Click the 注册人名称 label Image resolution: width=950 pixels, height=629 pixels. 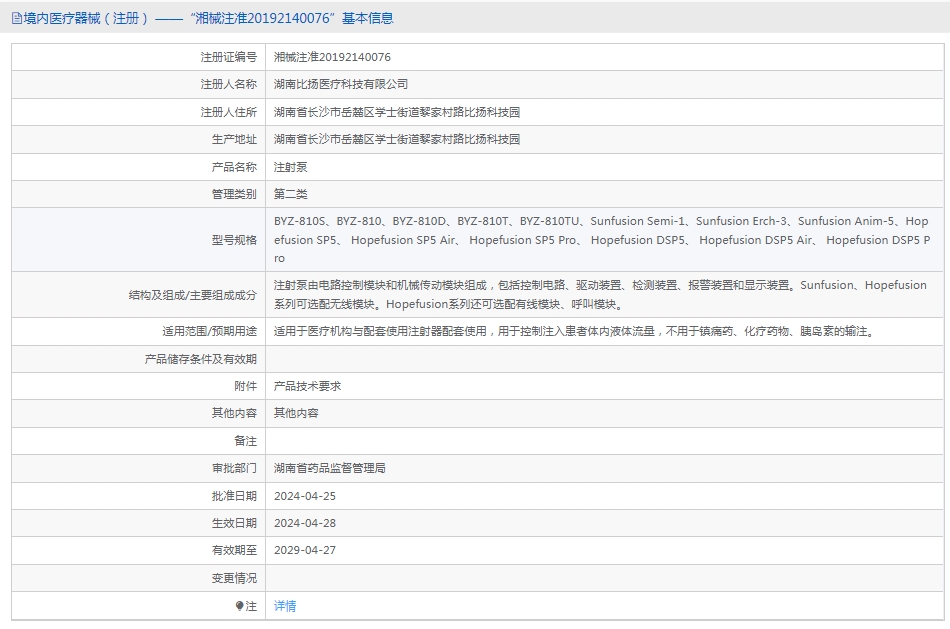coord(228,84)
